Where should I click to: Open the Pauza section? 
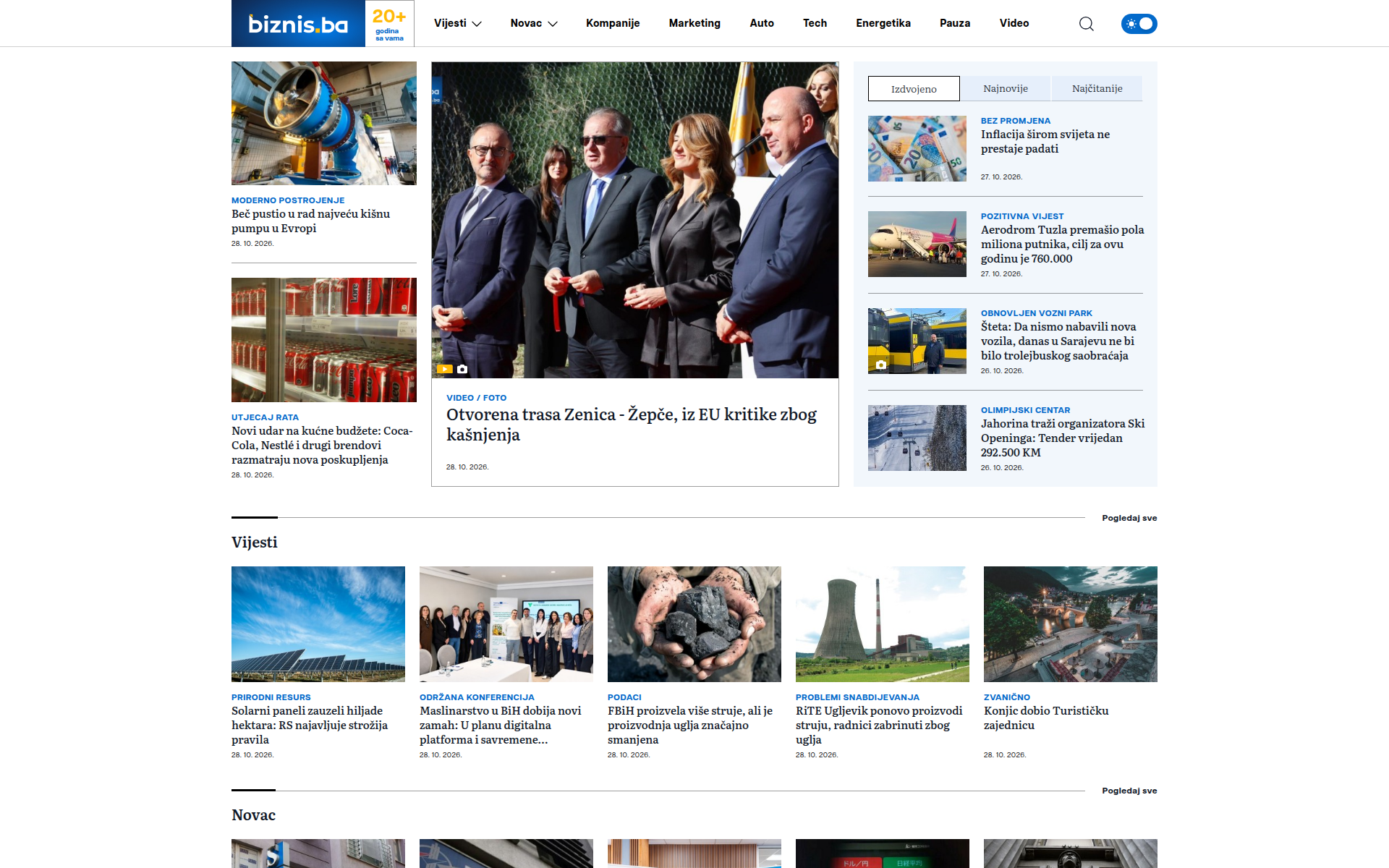click(955, 23)
